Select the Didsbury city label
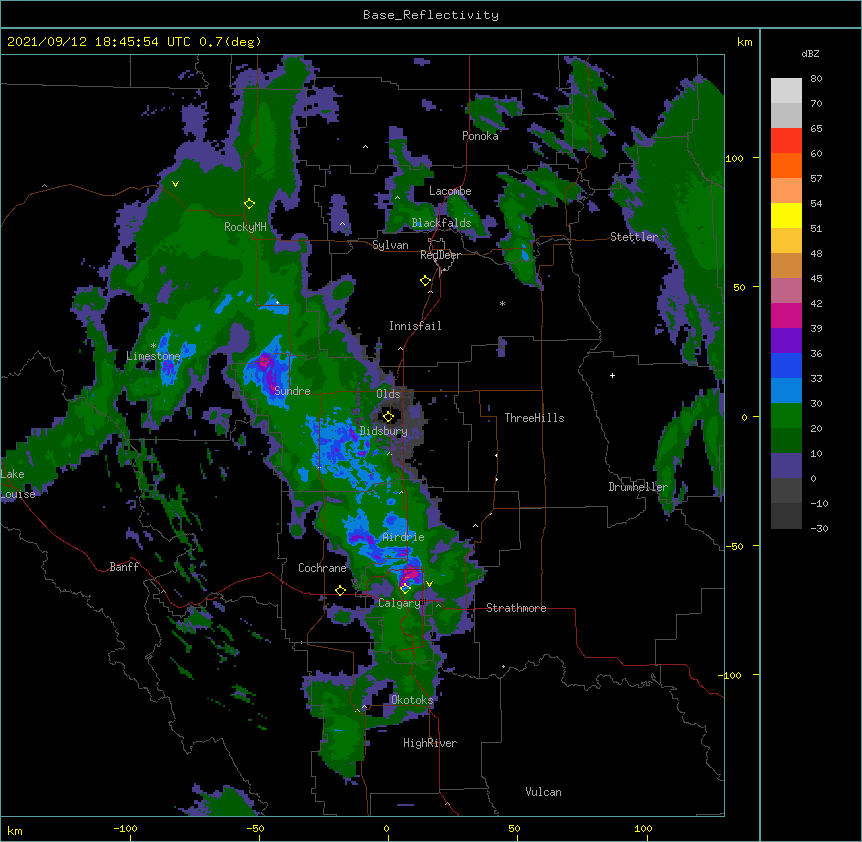Screen dimensions: 862x842 [x=383, y=431]
